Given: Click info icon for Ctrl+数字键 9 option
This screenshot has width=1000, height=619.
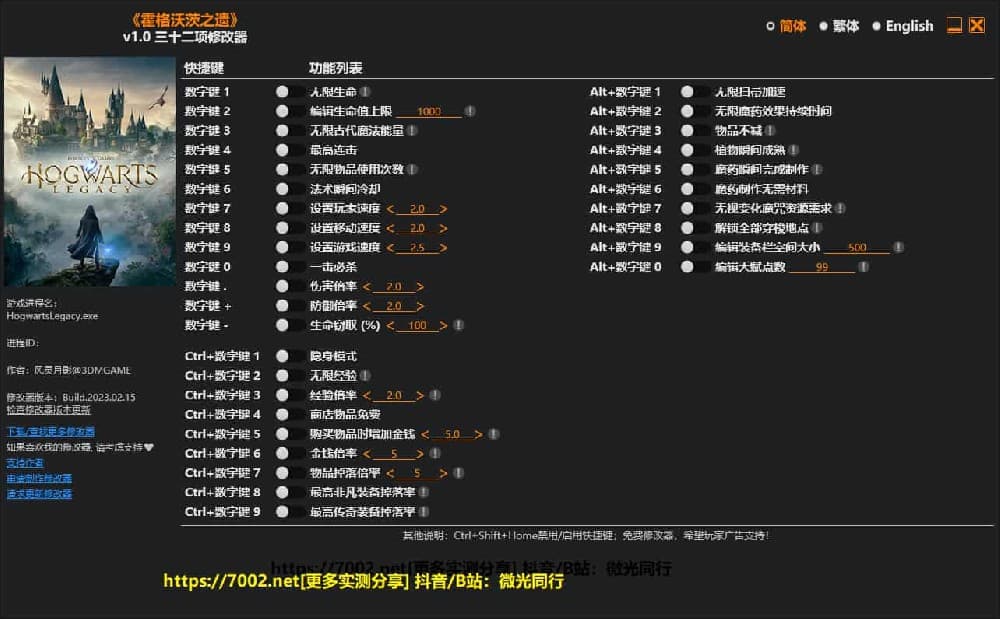Looking at the screenshot, I should (x=423, y=512).
